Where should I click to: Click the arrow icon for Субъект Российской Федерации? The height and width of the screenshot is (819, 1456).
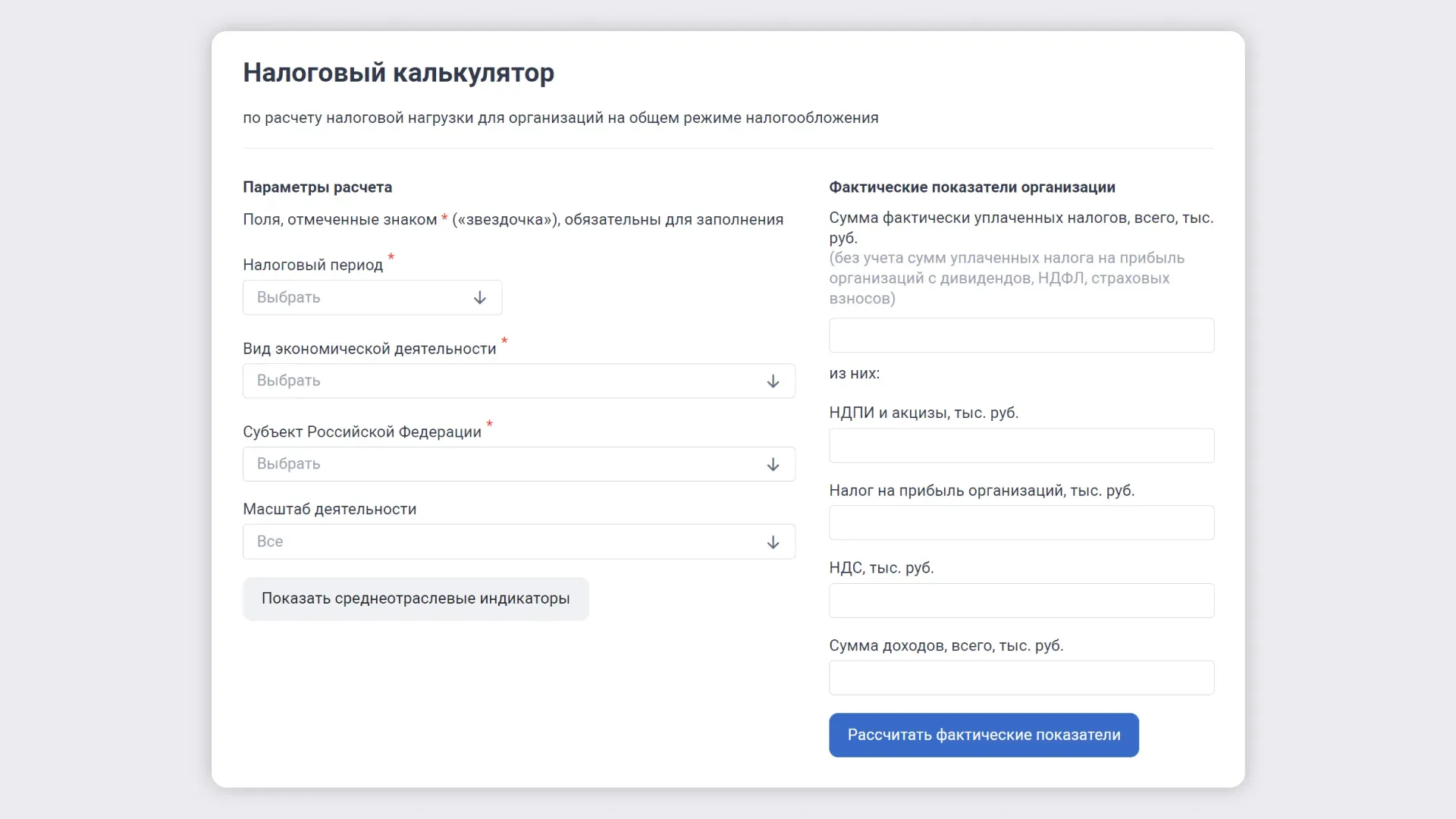click(773, 464)
